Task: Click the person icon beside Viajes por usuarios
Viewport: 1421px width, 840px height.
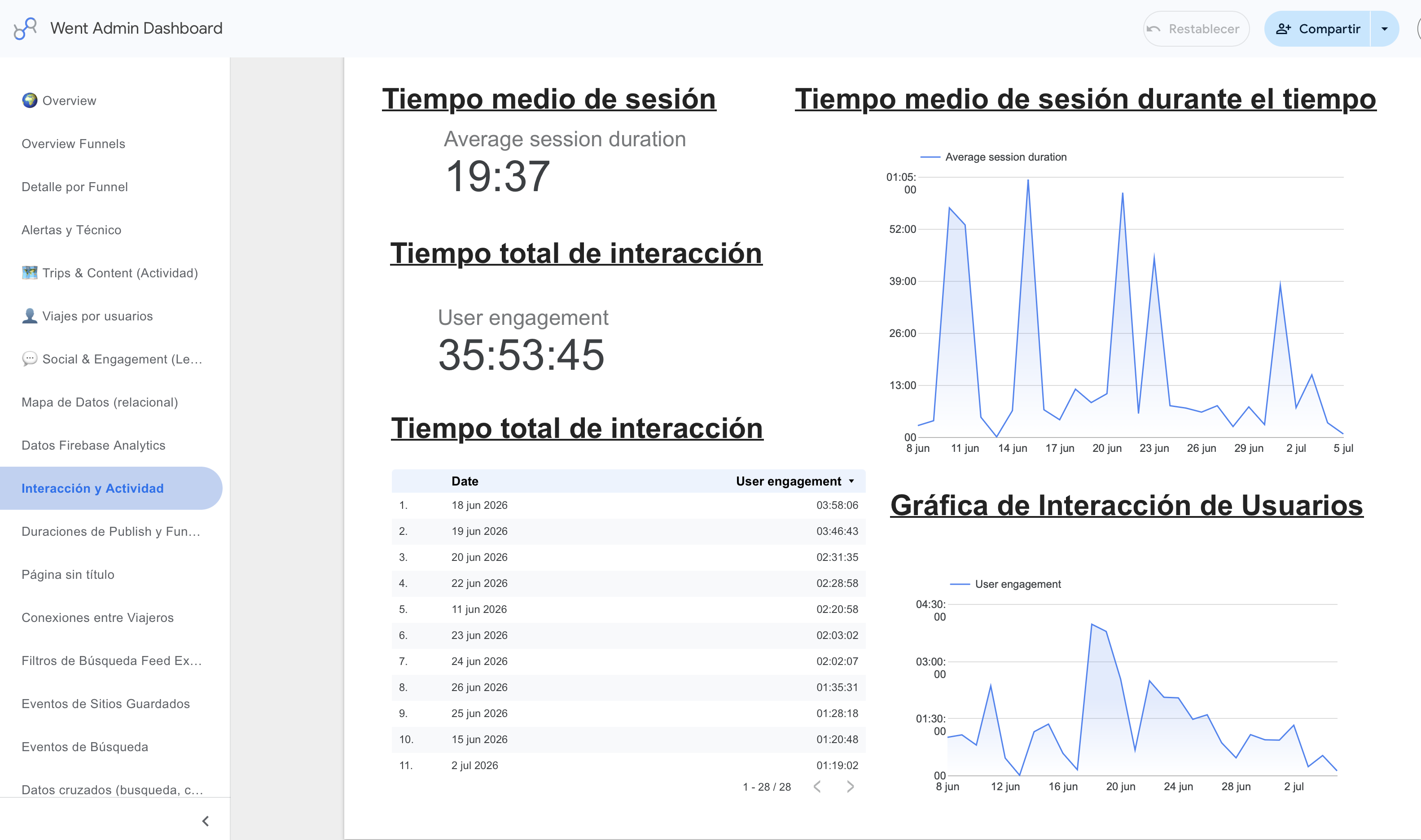Action: click(30, 315)
